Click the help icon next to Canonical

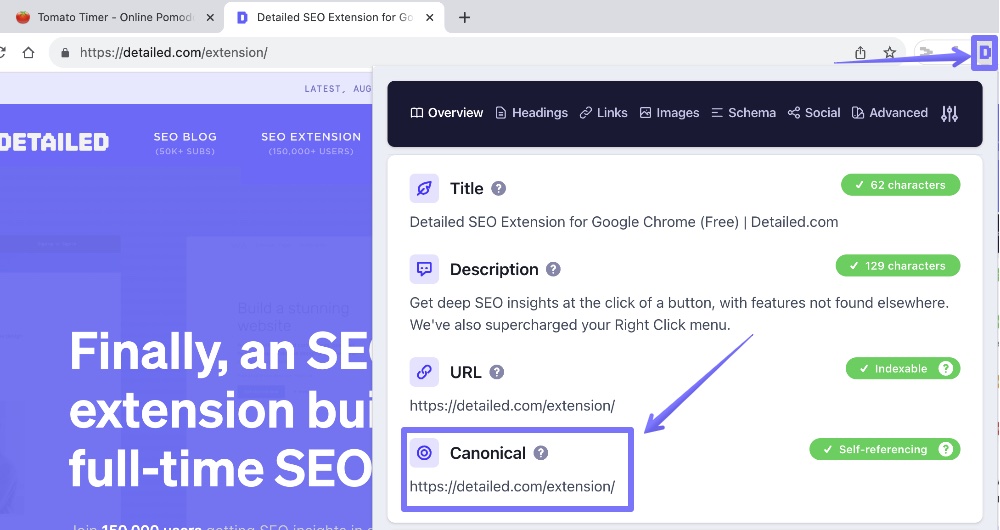point(541,453)
